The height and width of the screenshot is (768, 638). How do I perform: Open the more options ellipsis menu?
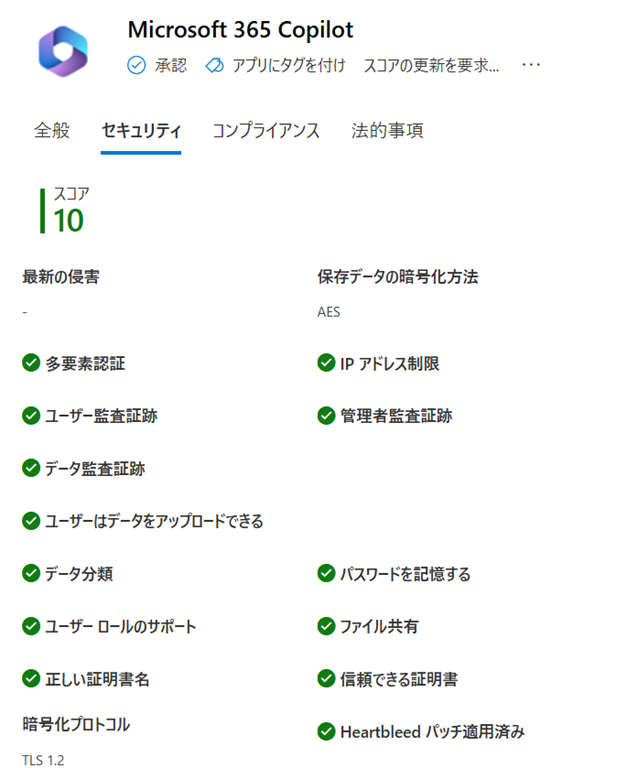[531, 65]
